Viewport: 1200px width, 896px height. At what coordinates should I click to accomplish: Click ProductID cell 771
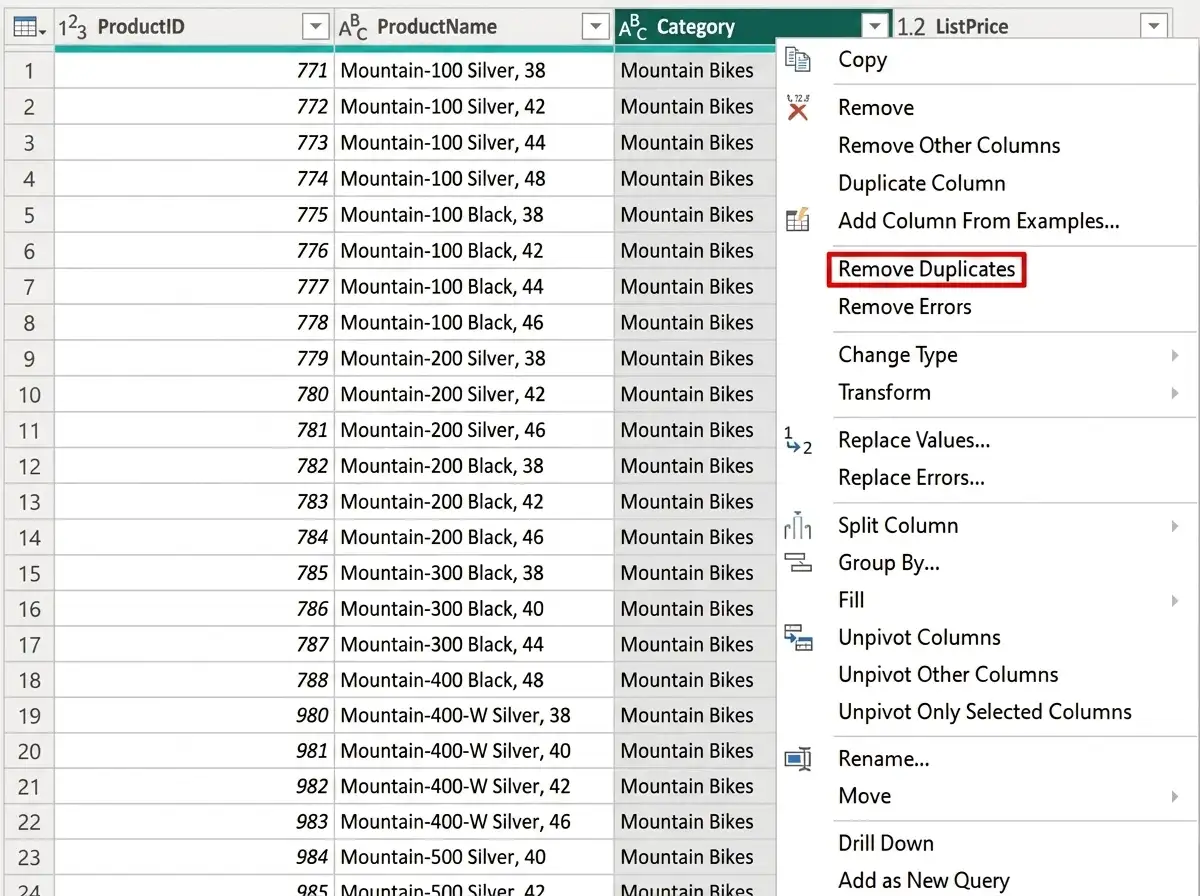click(x=194, y=71)
